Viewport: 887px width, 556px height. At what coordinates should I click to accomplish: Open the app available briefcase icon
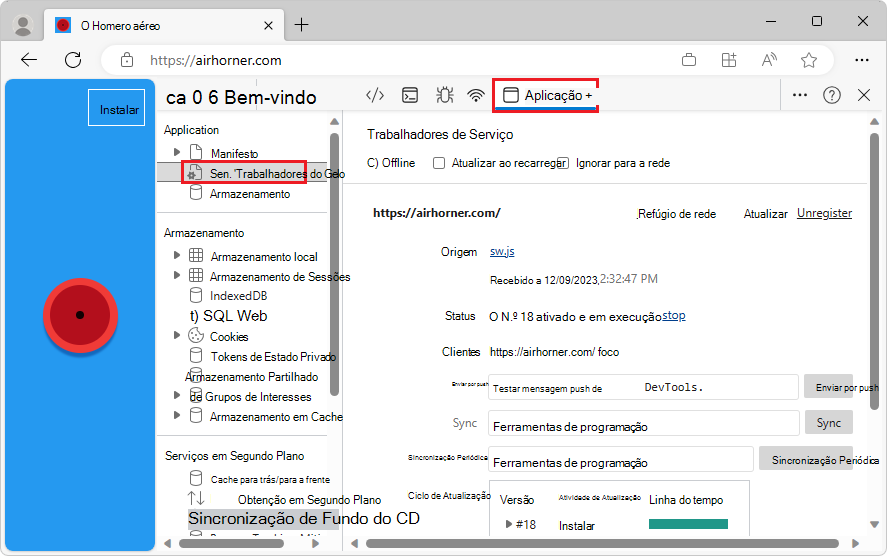click(x=689, y=60)
